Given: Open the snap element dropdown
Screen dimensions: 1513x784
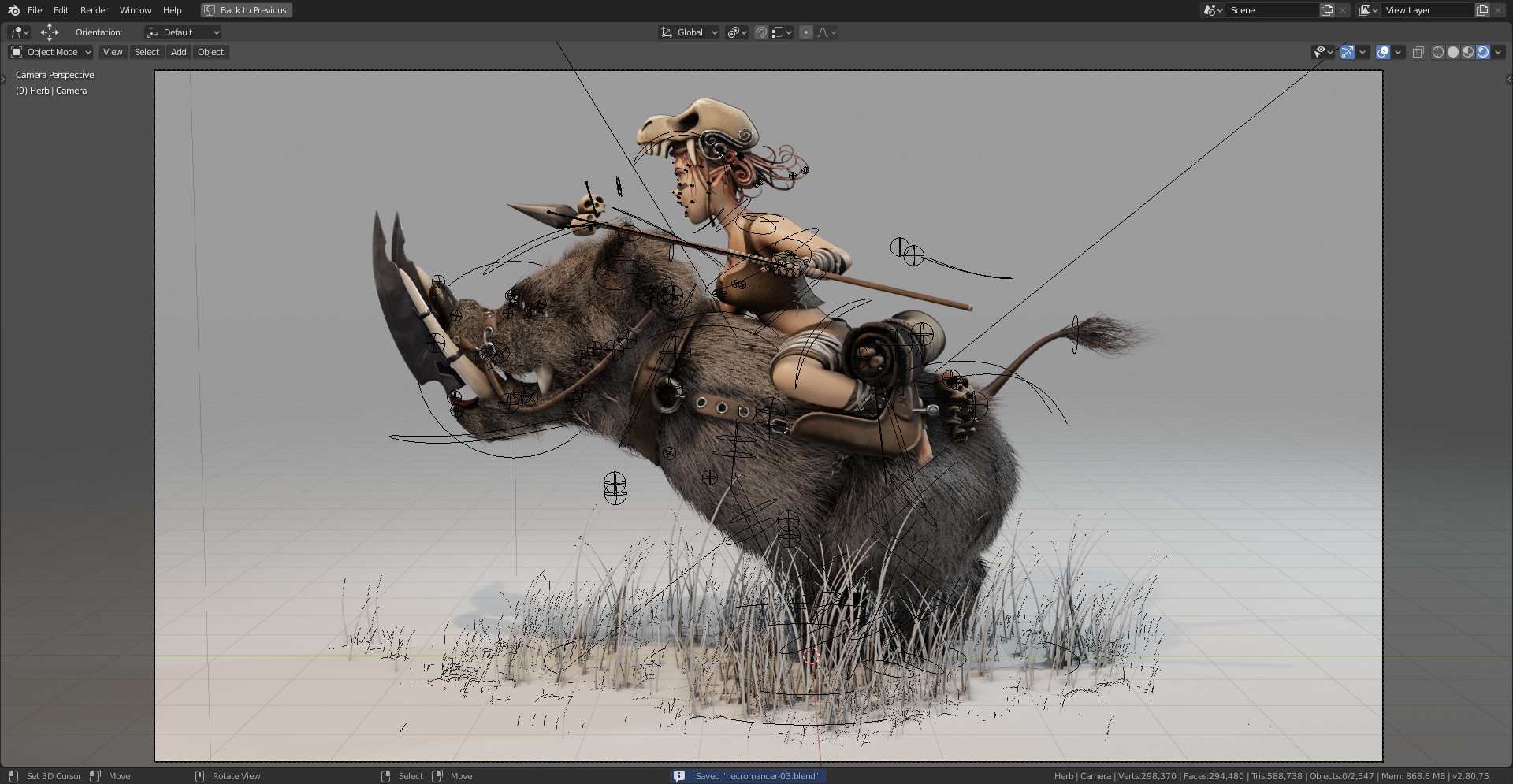Looking at the screenshot, I should tap(782, 32).
